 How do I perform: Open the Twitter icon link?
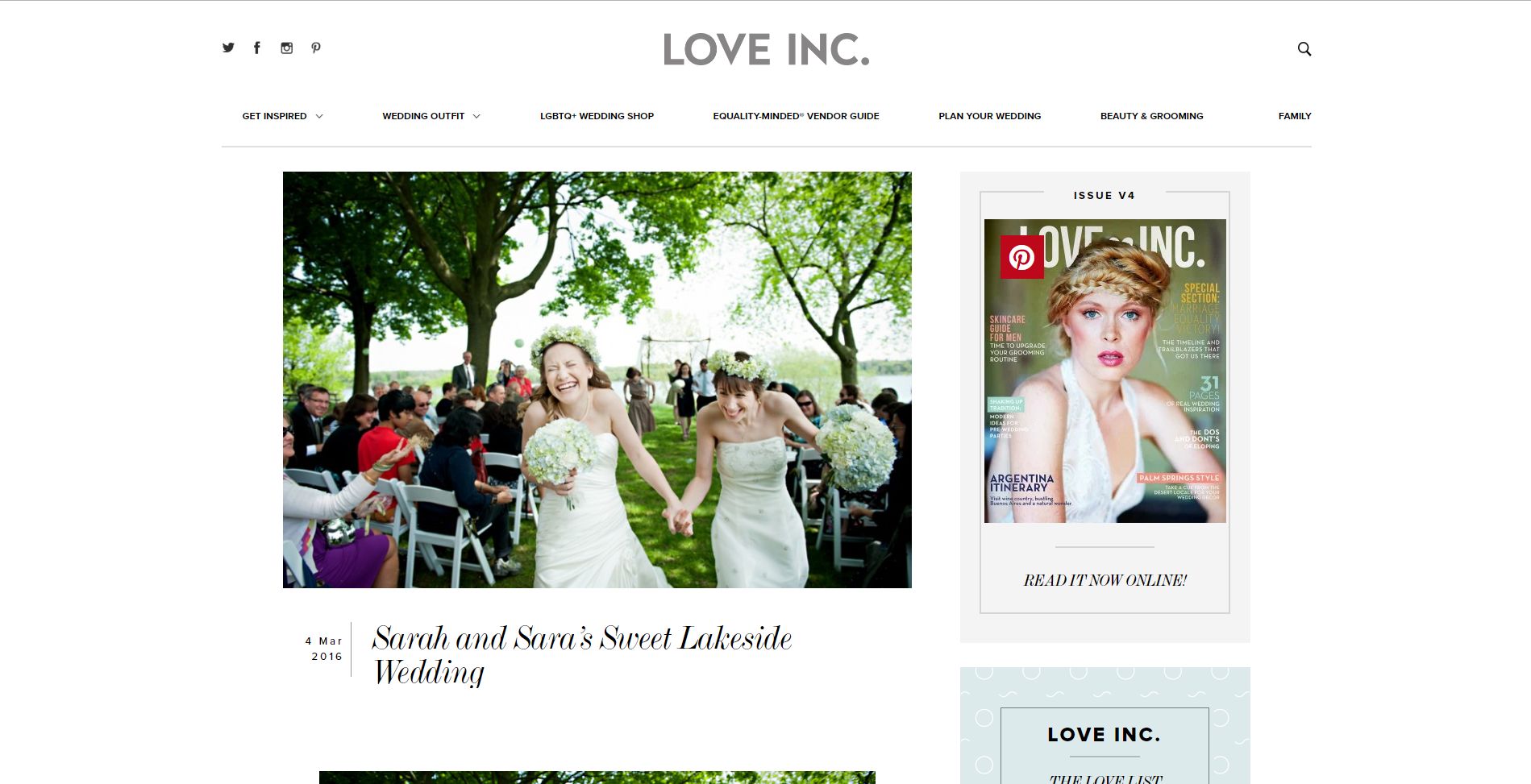[x=228, y=48]
